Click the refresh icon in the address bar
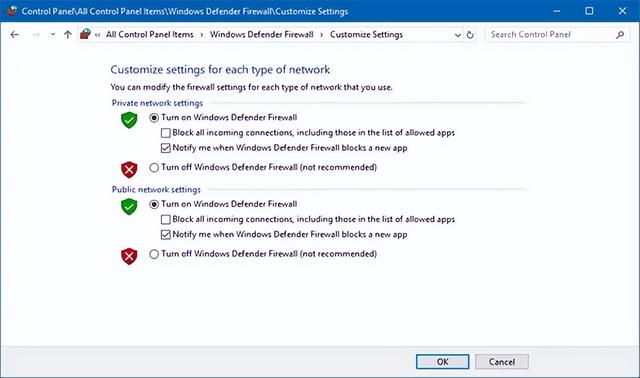Image resolution: width=640 pixels, height=378 pixels. coord(470,35)
